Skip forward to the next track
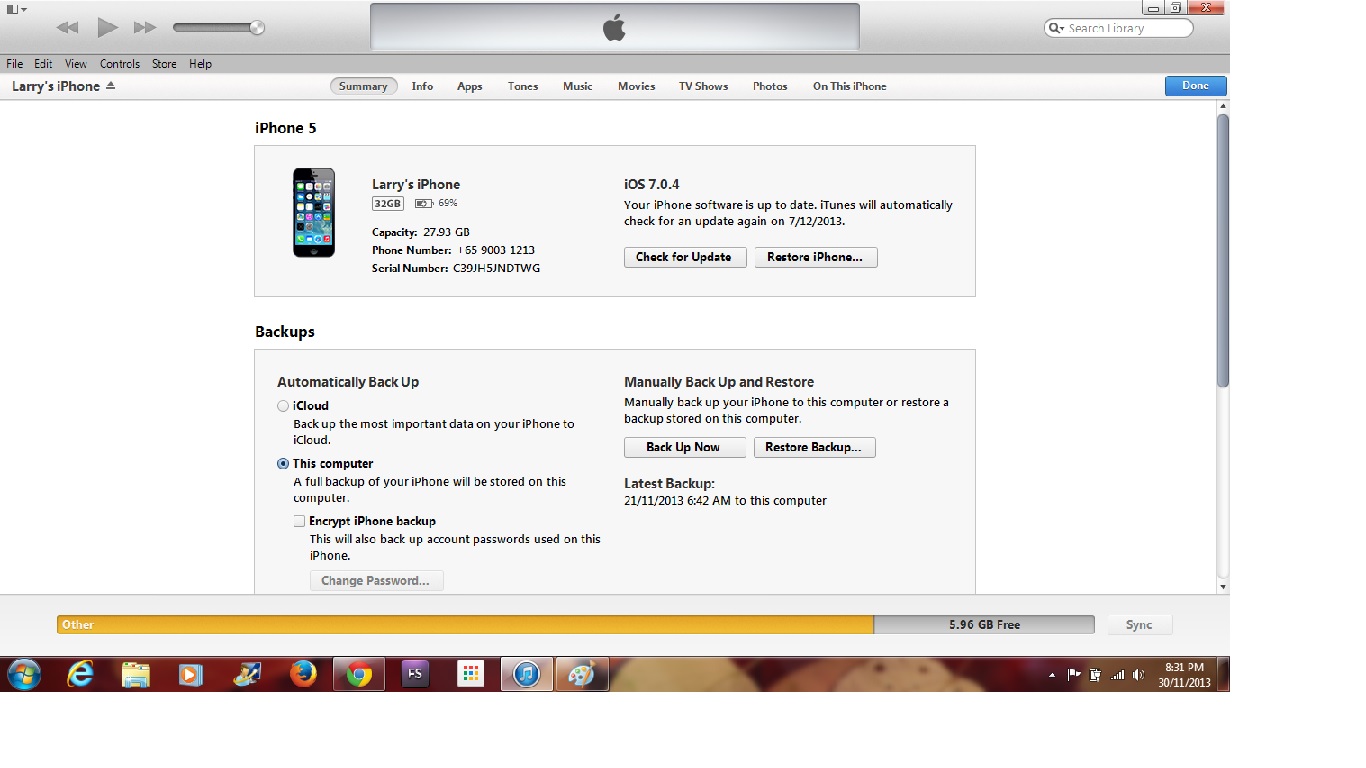This screenshot has height=768, width=1366. coord(145,28)
